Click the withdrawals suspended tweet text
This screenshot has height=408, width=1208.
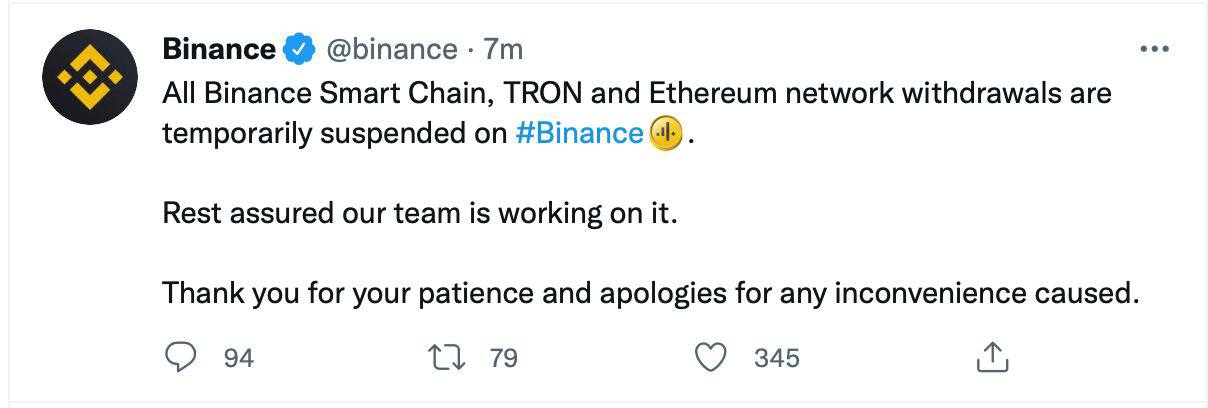(637, 113)
